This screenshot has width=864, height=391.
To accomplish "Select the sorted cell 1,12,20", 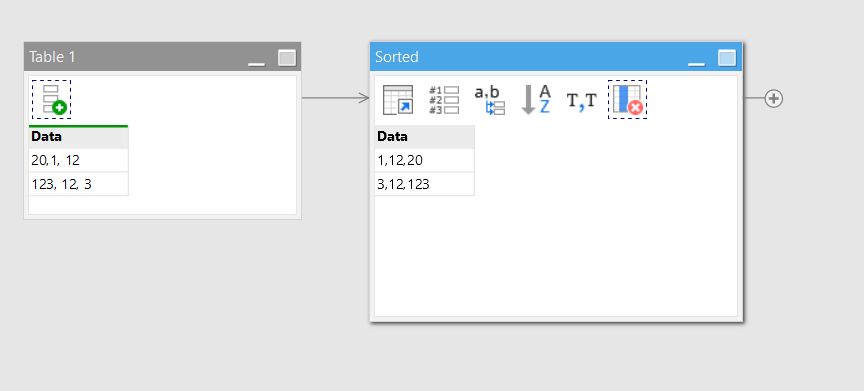I will point(424,160).
